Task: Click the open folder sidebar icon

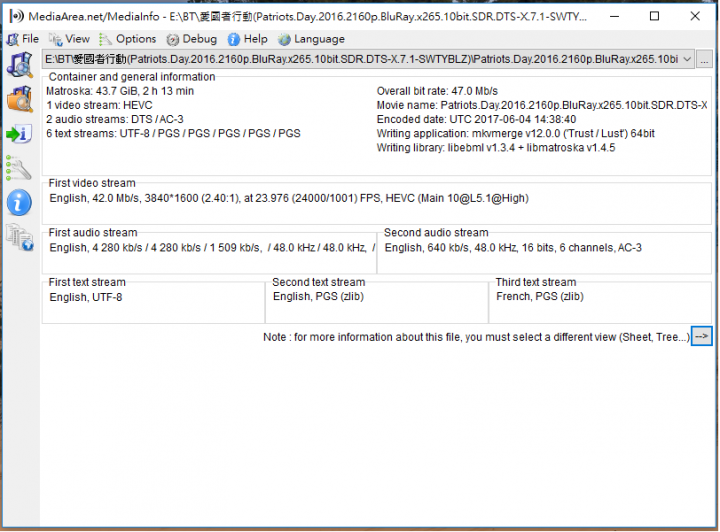Action: pyautogui.click(x=19, y=99)
